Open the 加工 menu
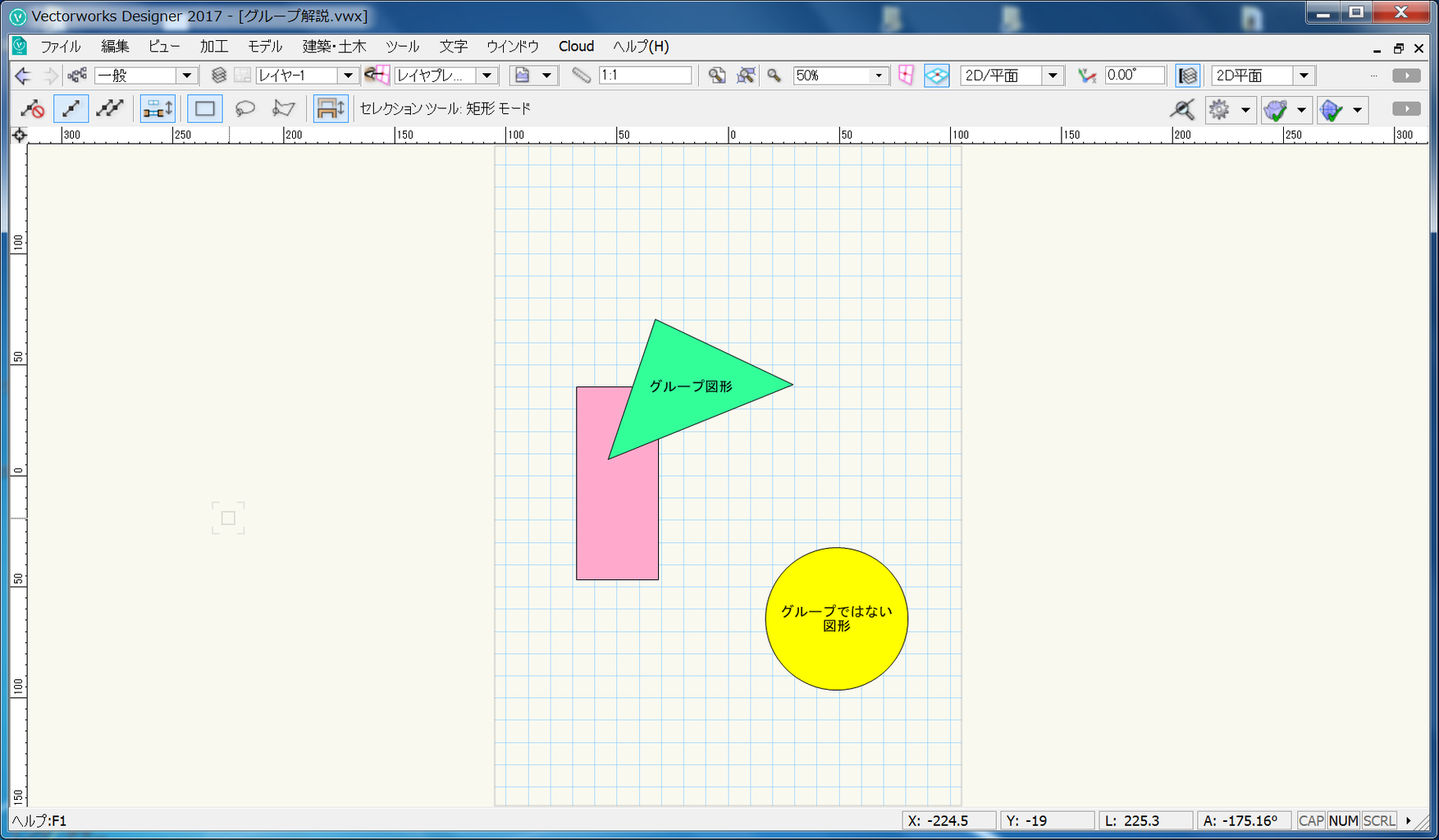This screenshot has width=1439, height=840. coord(214,47)
